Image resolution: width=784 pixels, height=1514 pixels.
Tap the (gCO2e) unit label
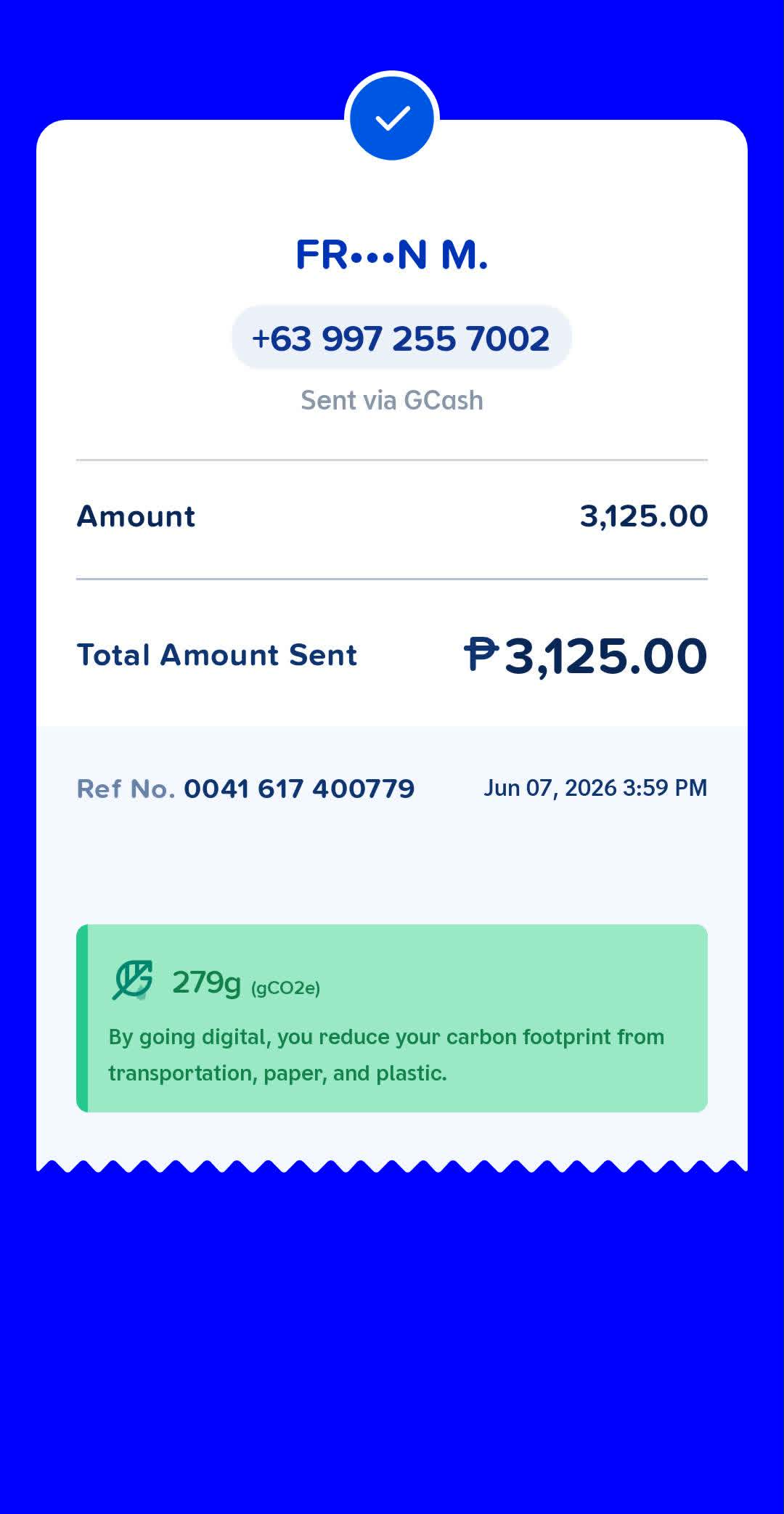coord(285,988)
